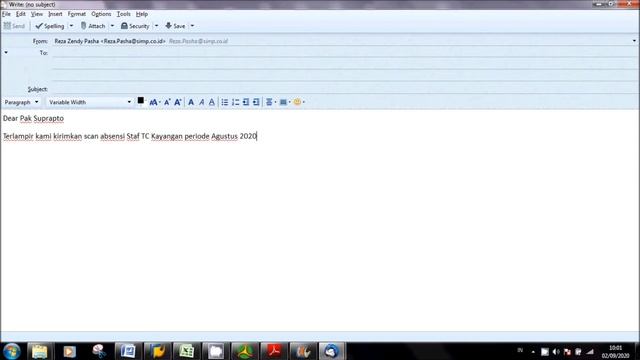The width and height of the screenshot is (640, 360).
Task: Show hidden tray icons arrow
Action: (x=533, y=351)
